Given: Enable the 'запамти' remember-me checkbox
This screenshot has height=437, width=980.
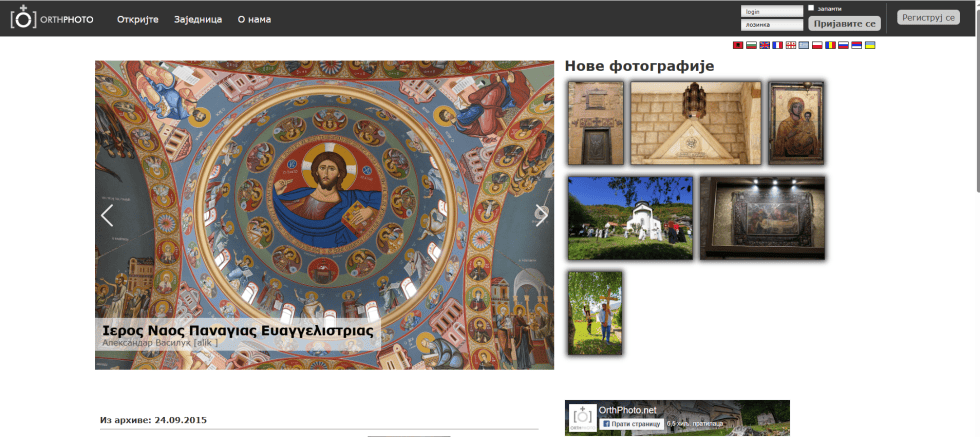Looking at the screenshot, I should (x=811, y=8).
